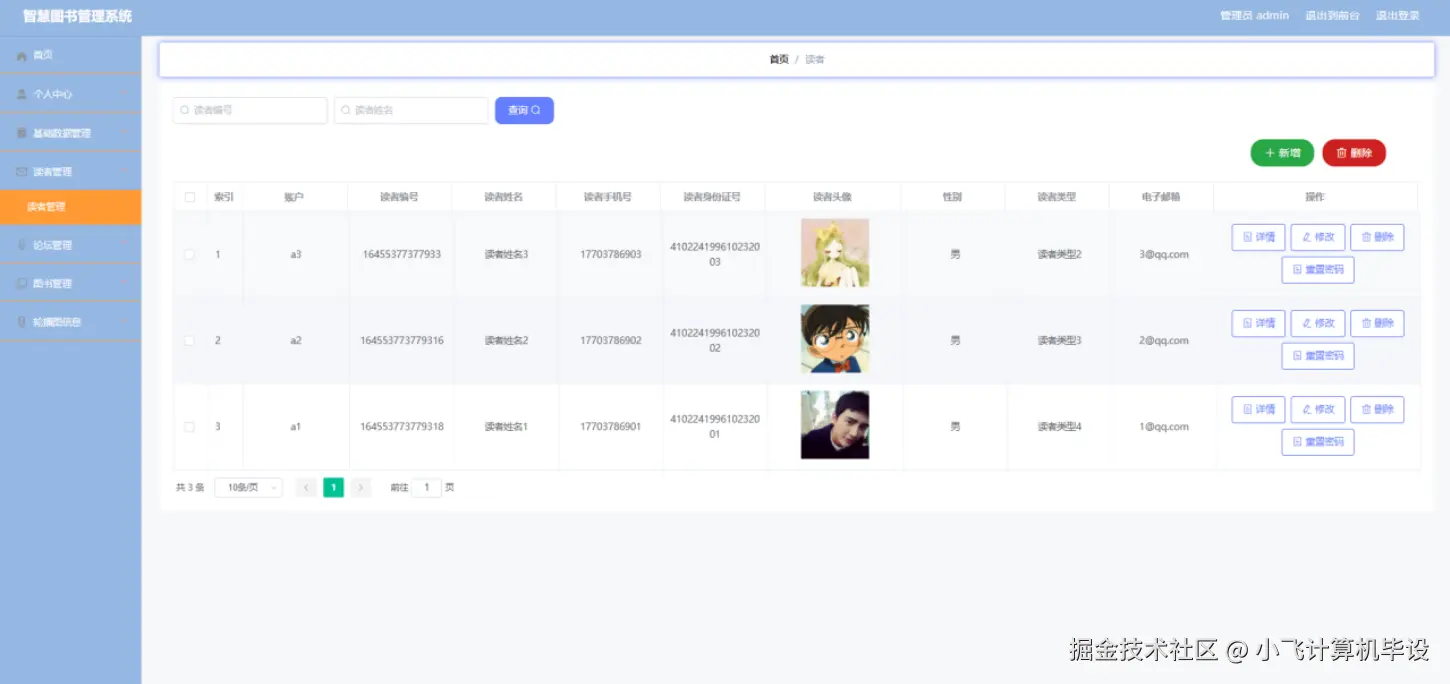Click the man photo avatar in row a1

click(835, 425)
